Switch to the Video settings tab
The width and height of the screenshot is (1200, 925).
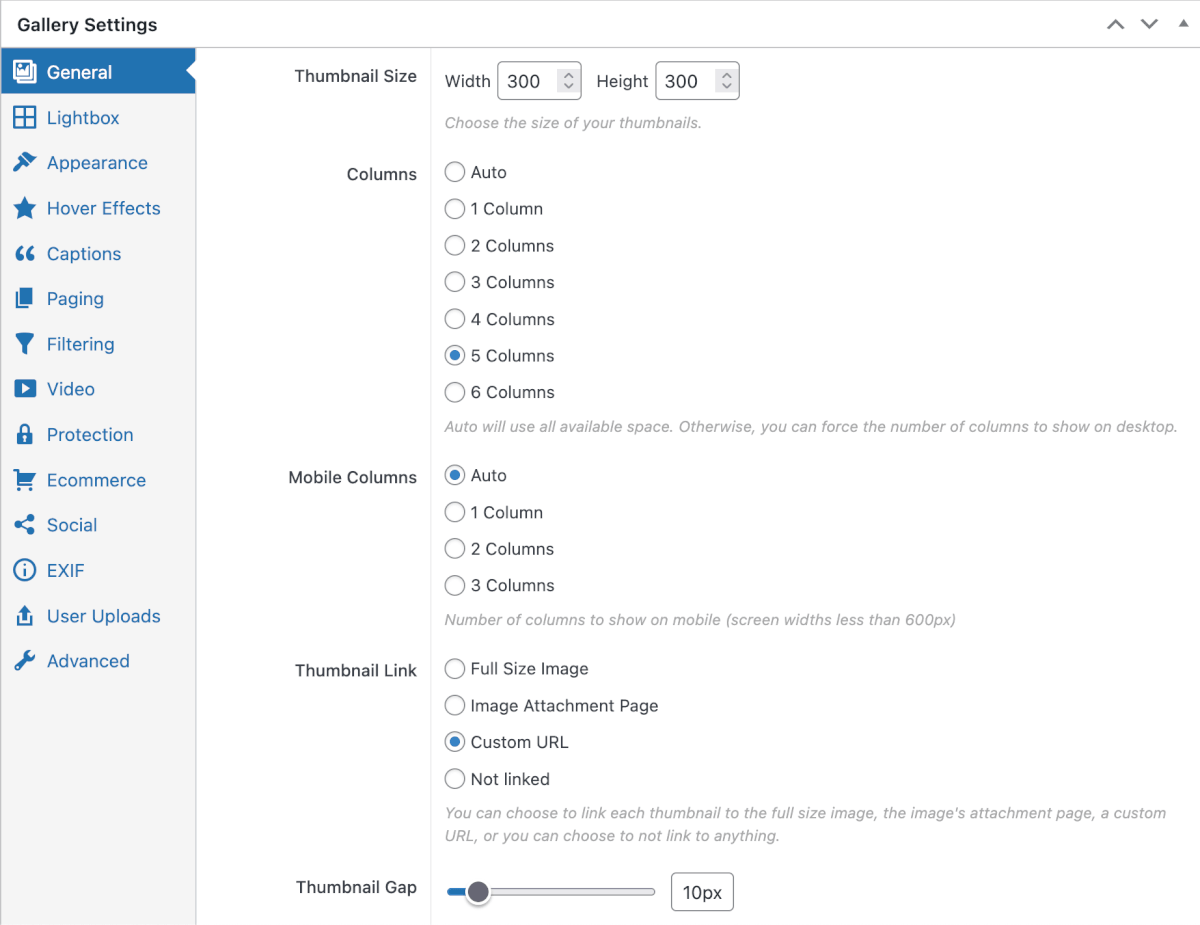coord(71,389)
